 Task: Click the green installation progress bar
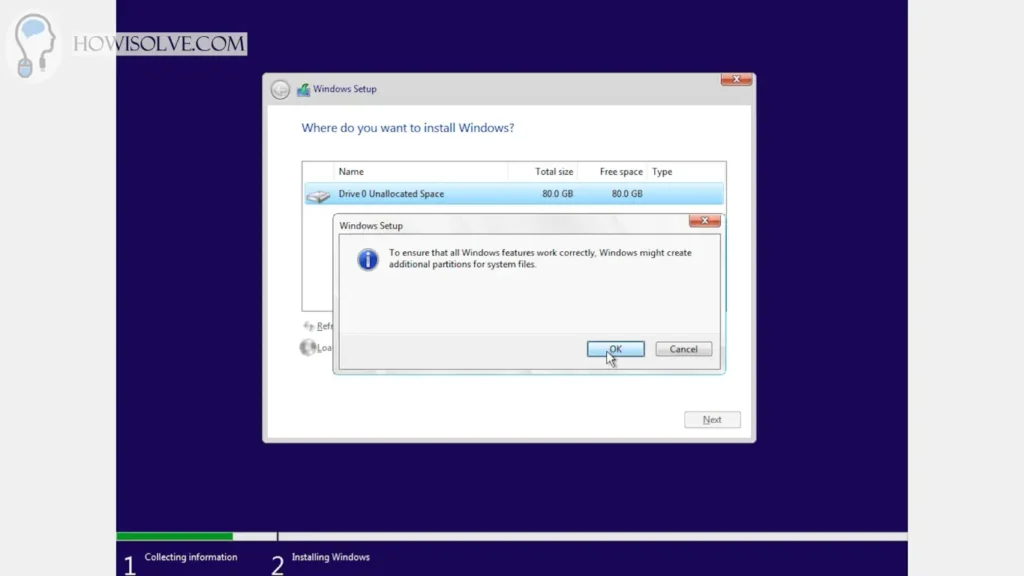click(x=175, y=537)
